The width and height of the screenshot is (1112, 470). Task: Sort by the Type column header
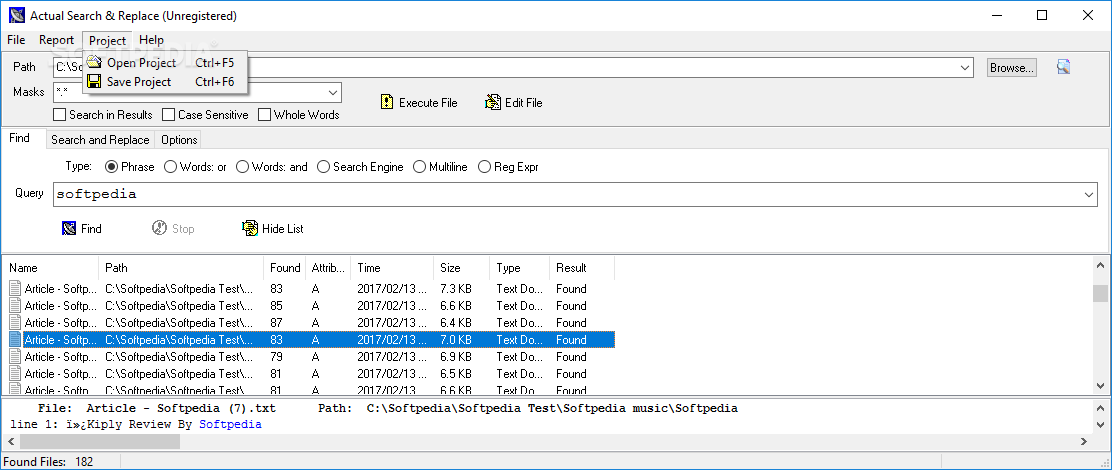(520, 268)
